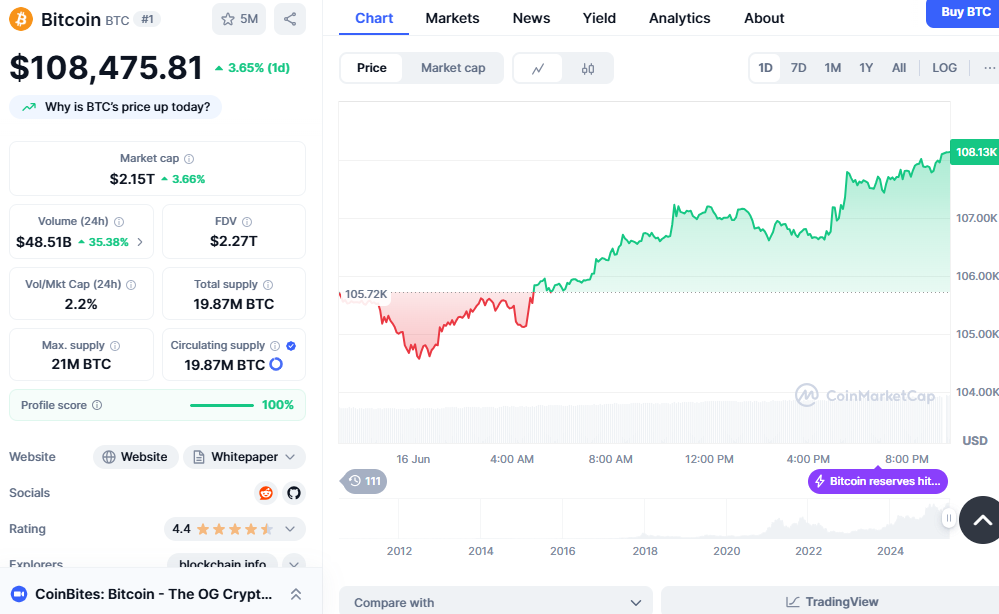999x614 pixels.
Task: Expand the explorers dropdown chevron
Action: [294, 564]
